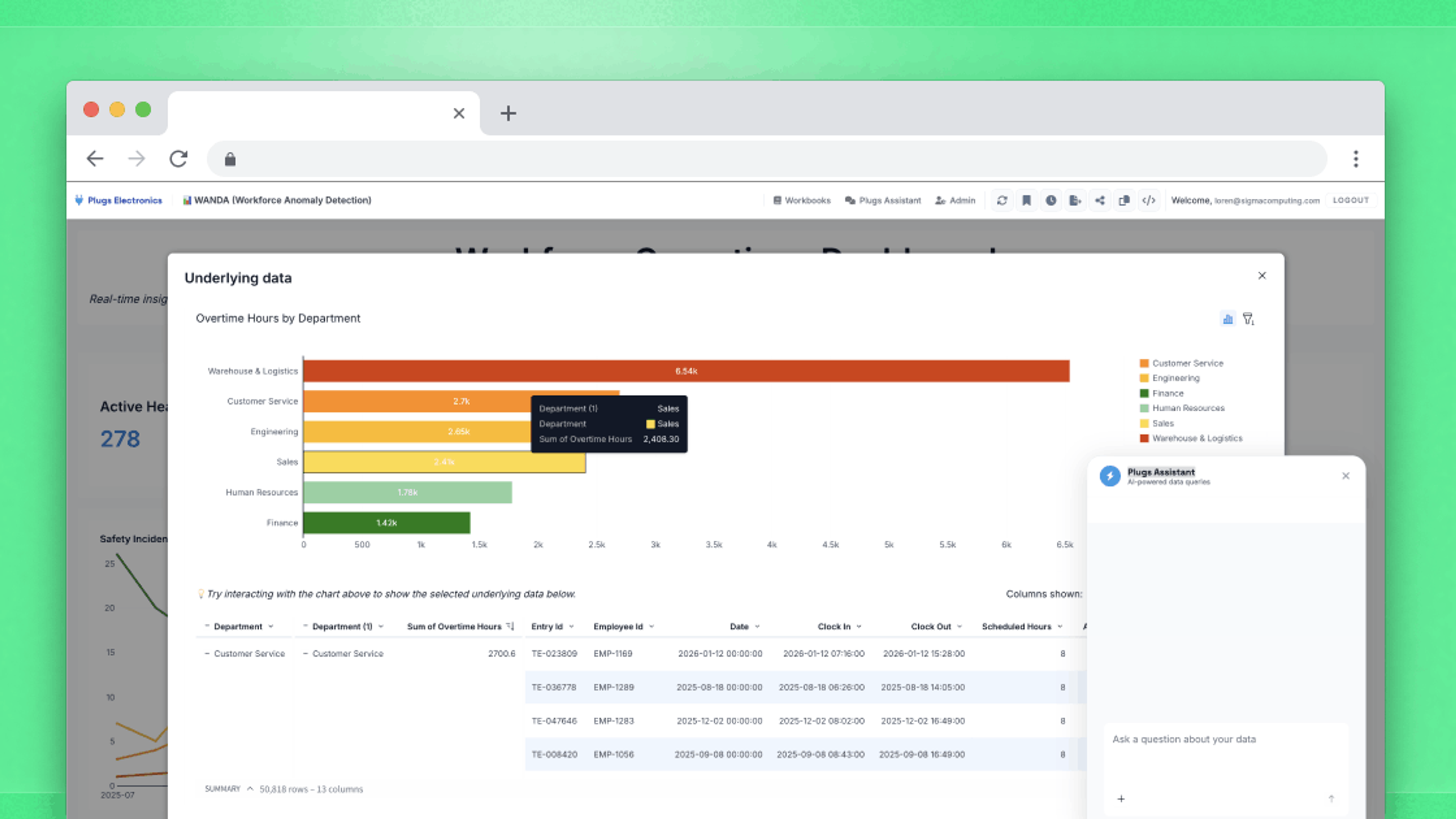The width and height of the screenshot is (1456, 819).
Task: Click the Plugs Assistant lightning avatar icon
Action: point(1110,476)
